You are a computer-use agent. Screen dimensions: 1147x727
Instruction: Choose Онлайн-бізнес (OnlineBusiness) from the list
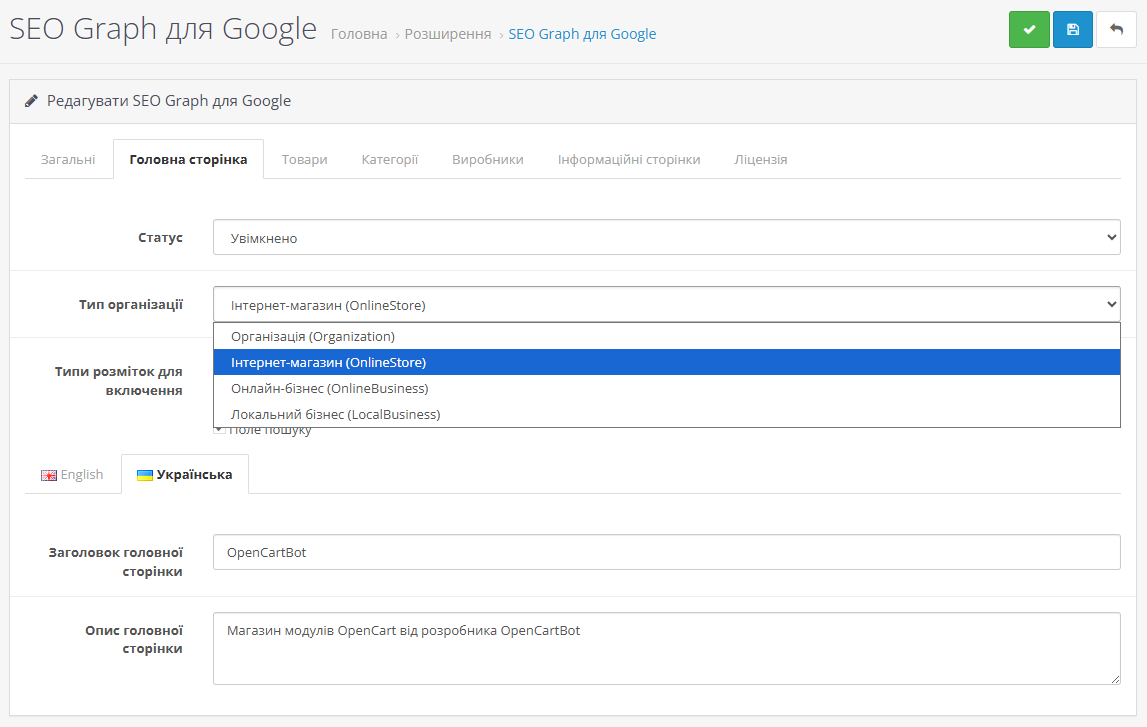pos(329,388)
